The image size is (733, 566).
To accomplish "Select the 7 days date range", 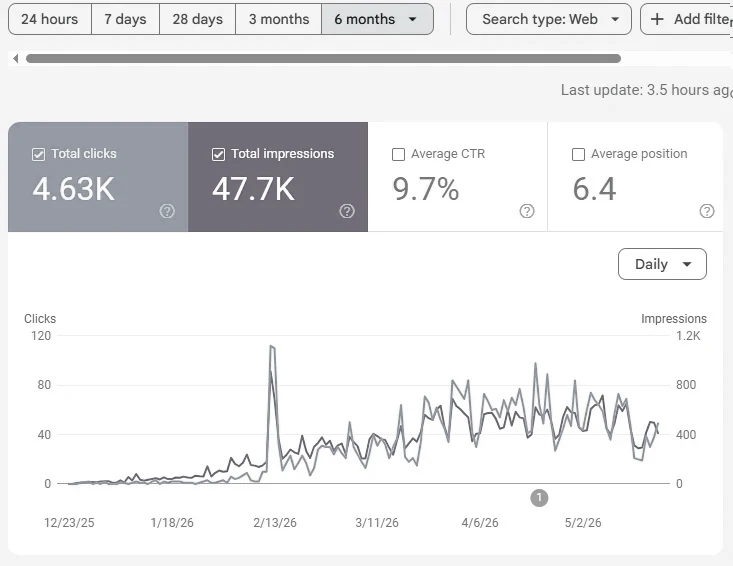I will (125, 19).
